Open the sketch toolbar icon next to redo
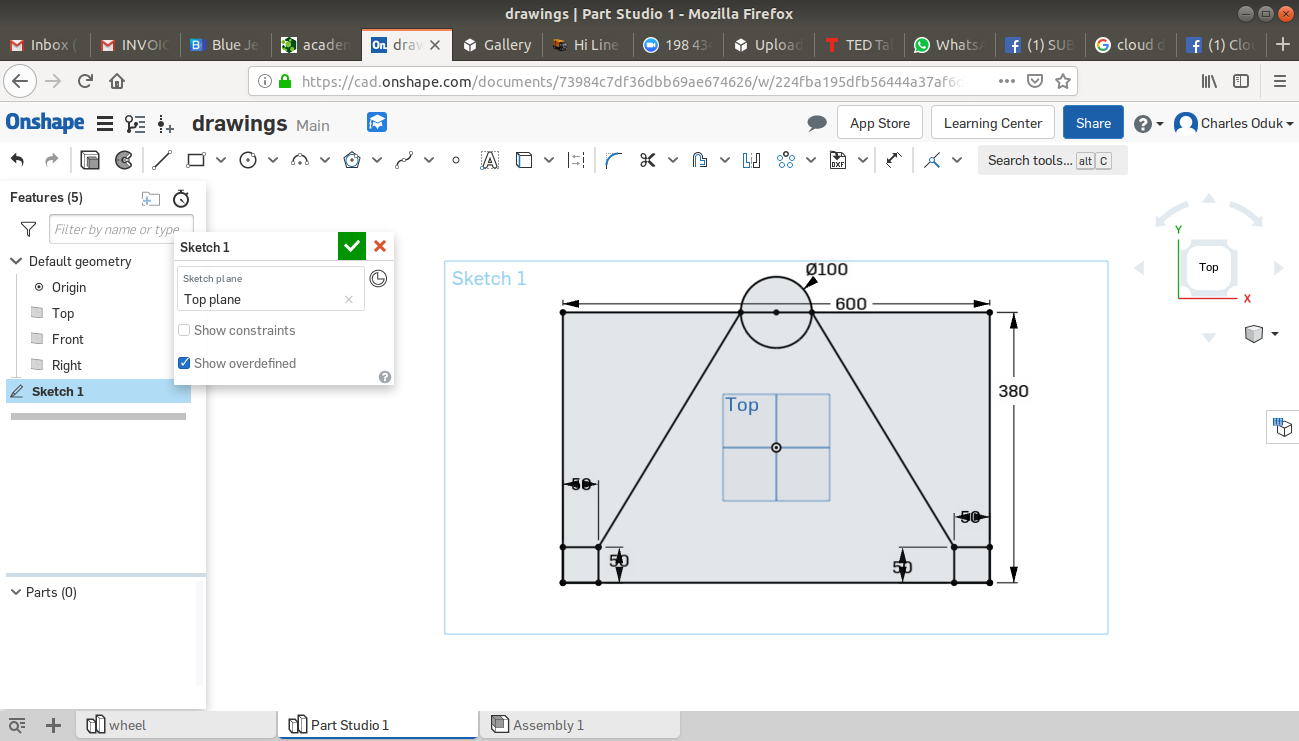This screenshot has width=1299, height=741. [x=90, y=160]
